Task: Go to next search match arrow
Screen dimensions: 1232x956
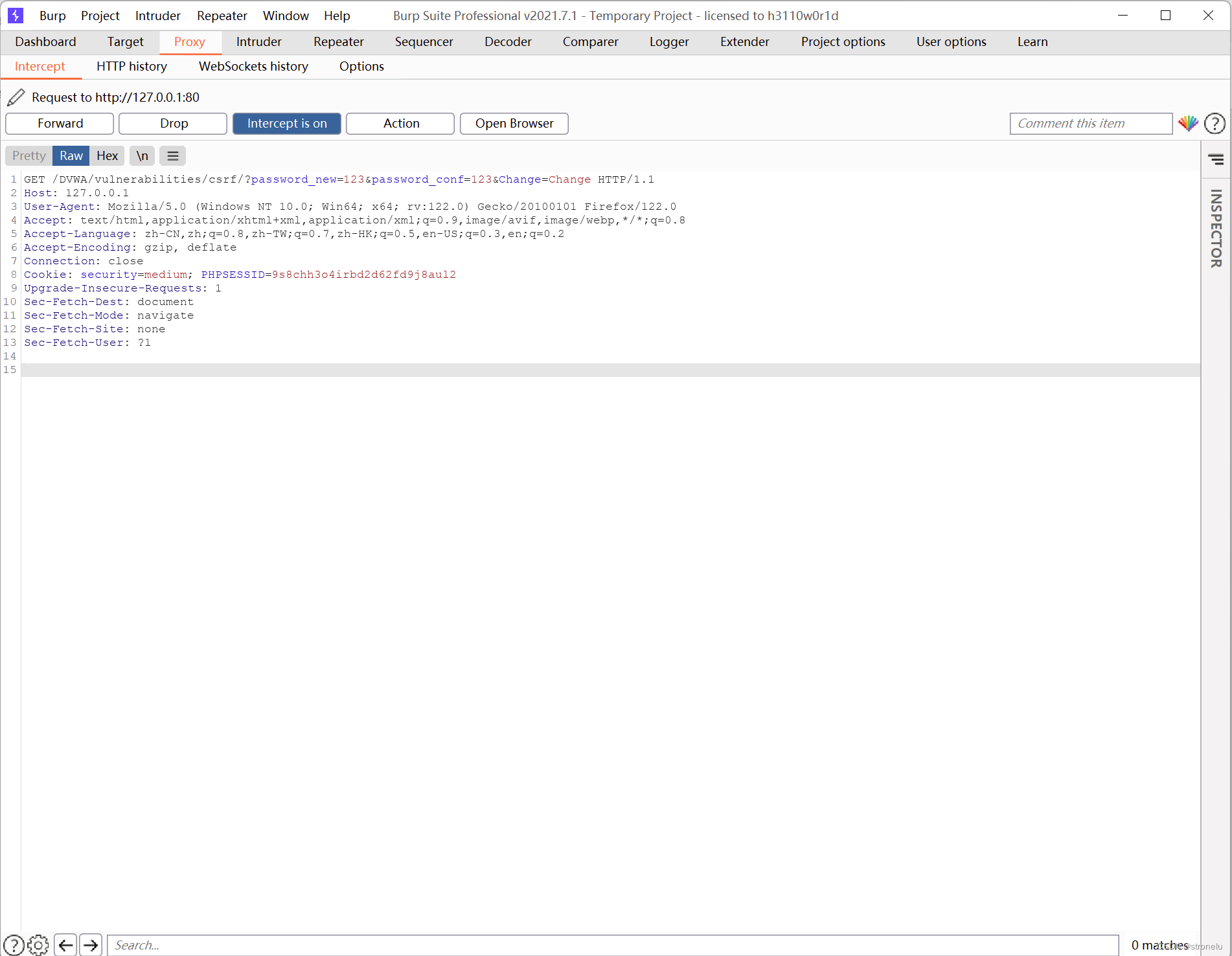Action: (x=91, y=945)
